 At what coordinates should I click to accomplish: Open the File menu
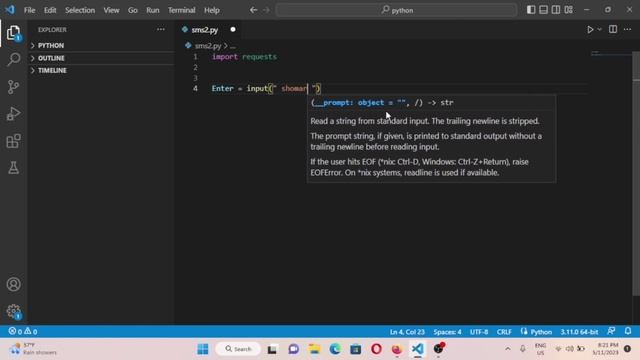29,10
